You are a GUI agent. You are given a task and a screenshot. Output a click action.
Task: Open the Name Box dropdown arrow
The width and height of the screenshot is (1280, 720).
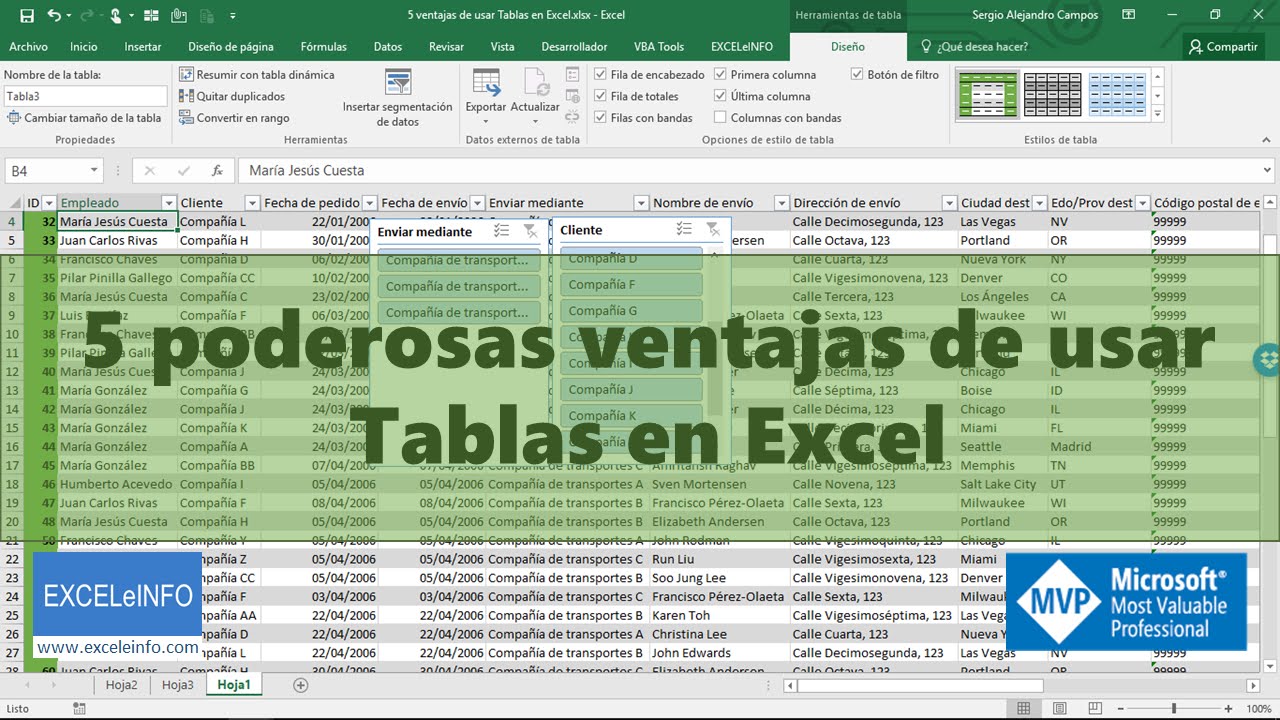point(94,171)
